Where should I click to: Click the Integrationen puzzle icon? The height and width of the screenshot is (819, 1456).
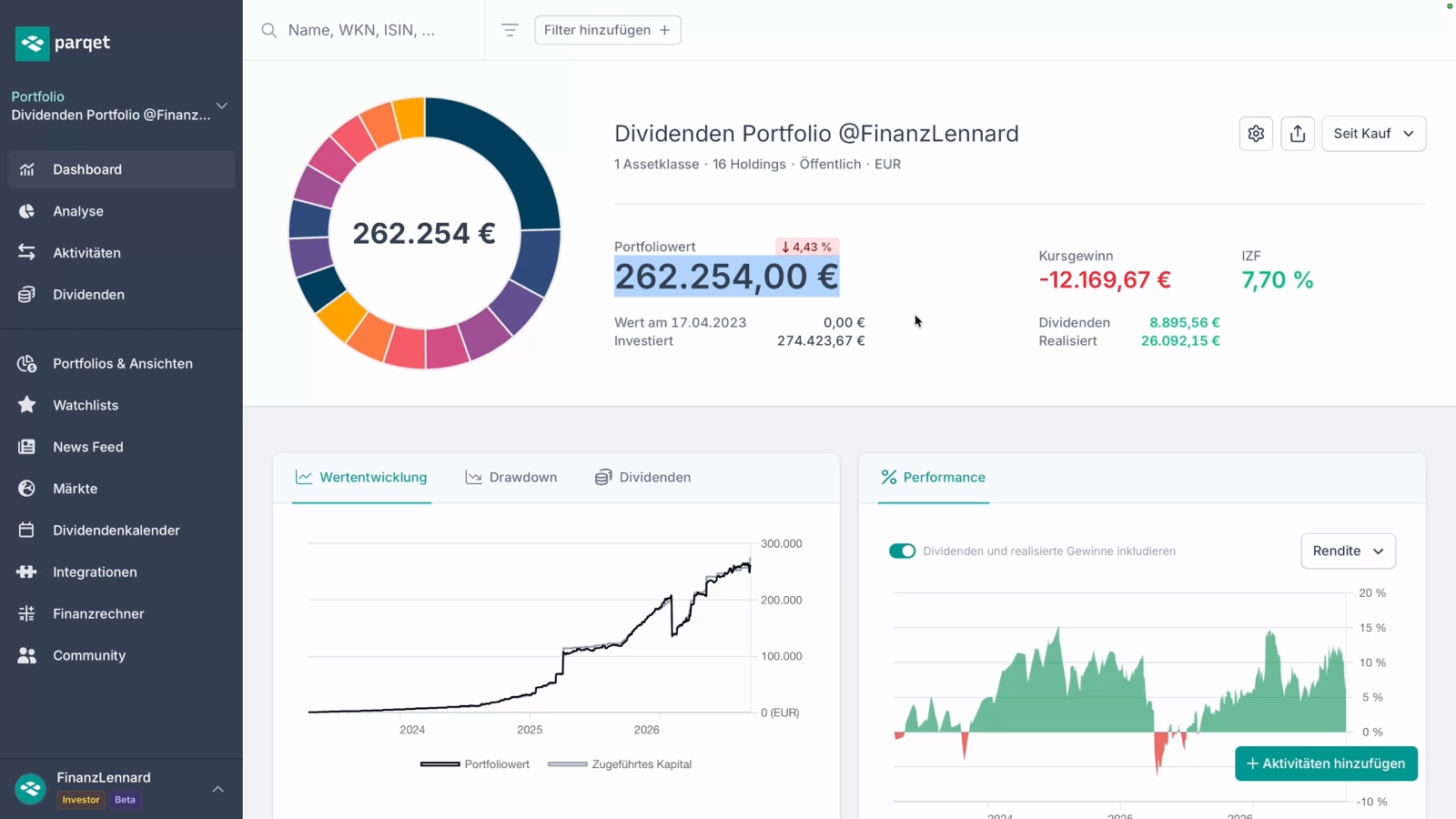pyautogui.click(x=26, y=572)
